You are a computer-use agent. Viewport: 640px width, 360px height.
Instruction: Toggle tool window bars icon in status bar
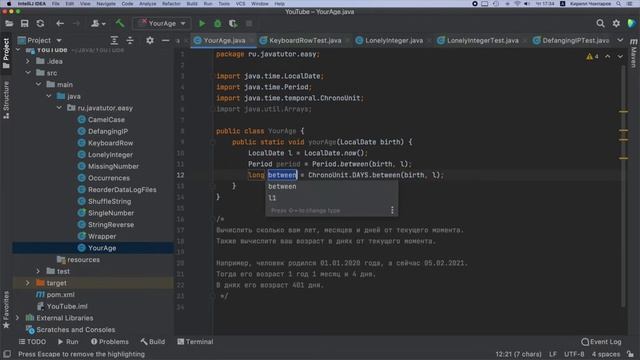[7, 354]
